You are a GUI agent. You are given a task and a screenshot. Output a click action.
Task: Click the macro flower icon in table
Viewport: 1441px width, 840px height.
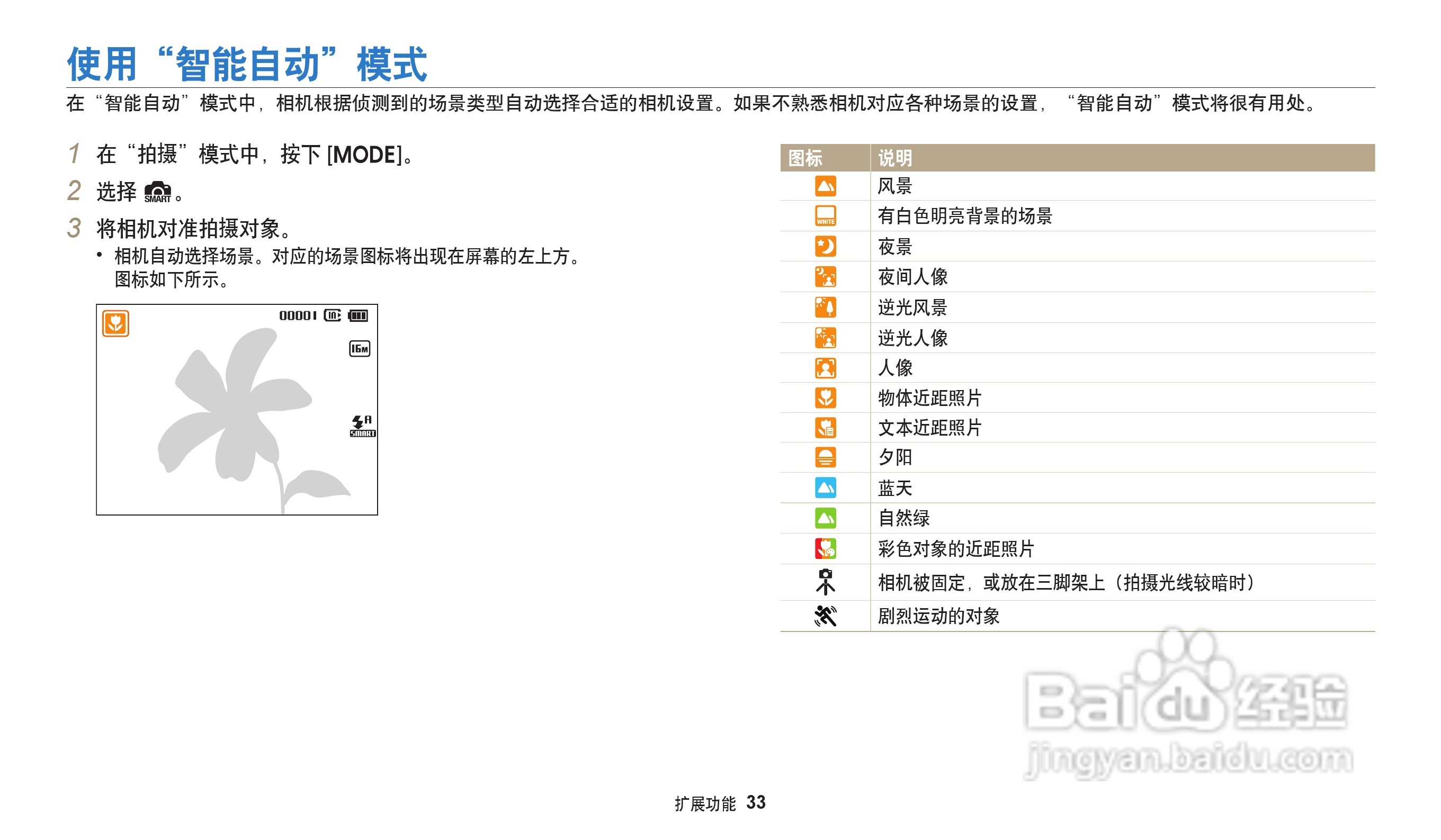825,398
